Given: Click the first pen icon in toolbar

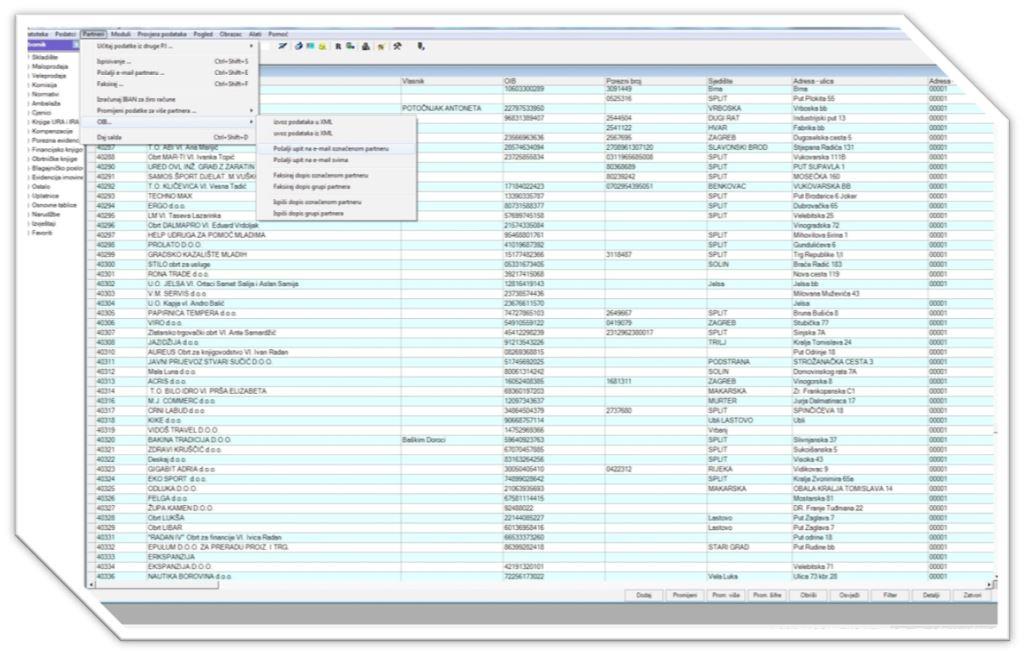Looking at the screenshot, I should (284, 46).
